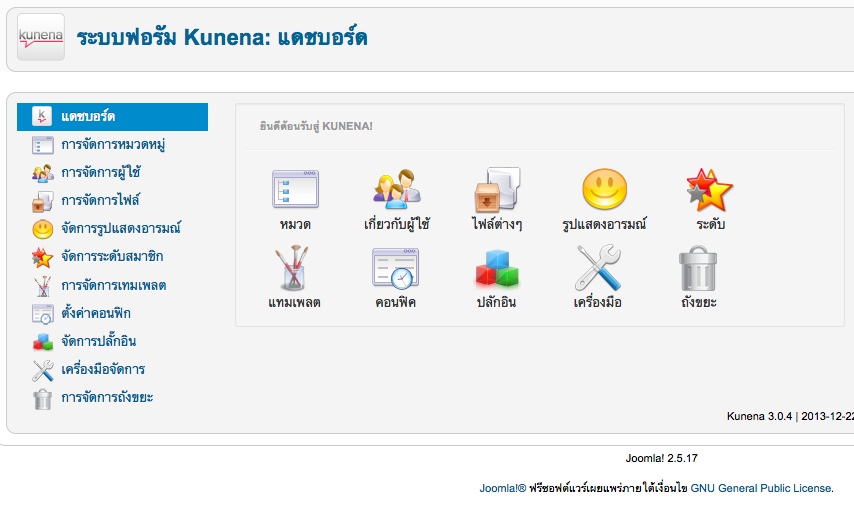Click the จัดการรูปแสดงอารมณ์ smiley sidebar icon

[x=42, y=229]
